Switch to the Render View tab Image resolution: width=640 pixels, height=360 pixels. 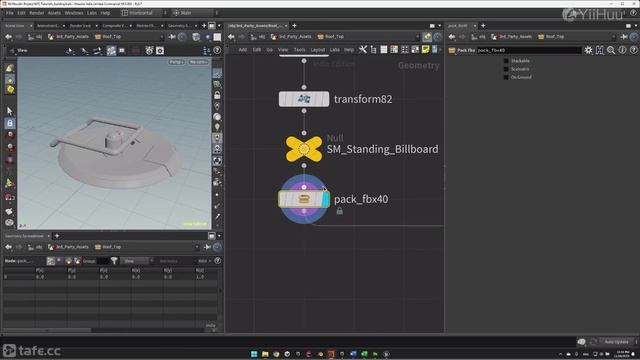pyautogui.click(x=80, y=26)
